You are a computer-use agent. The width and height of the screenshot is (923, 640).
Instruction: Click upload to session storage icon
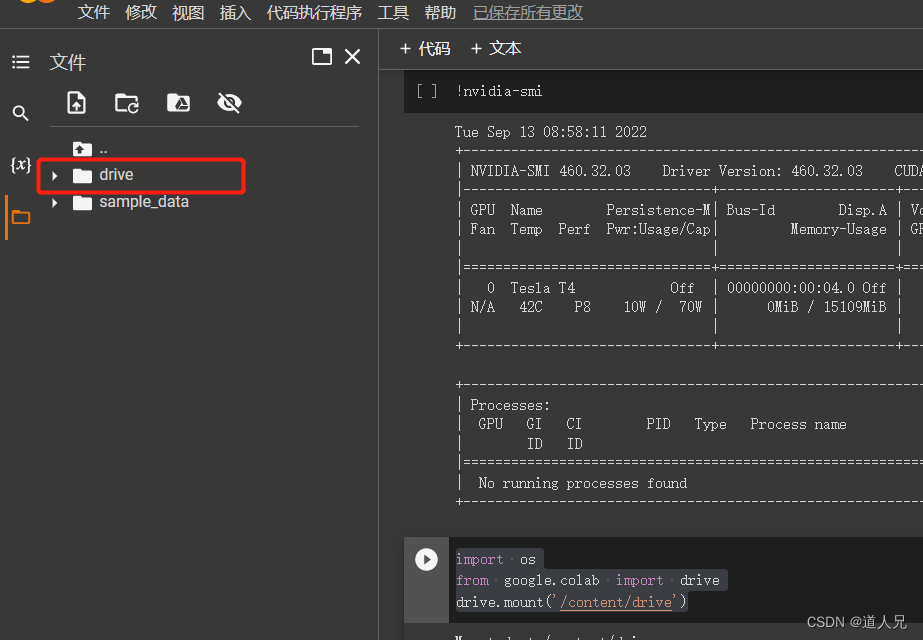click(77, 103)
